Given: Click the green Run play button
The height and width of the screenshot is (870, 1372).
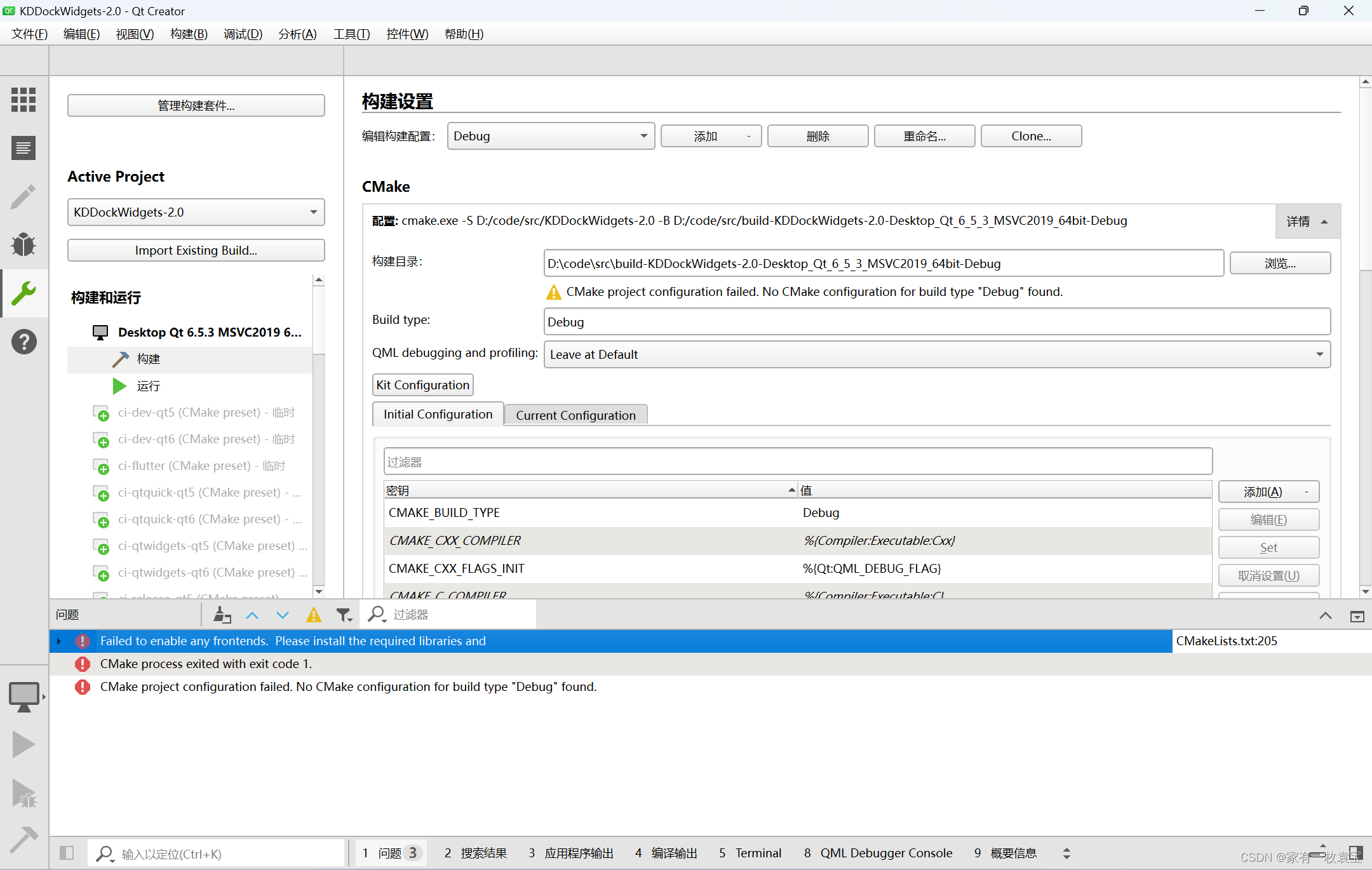Looking at the screenshot, I should point(24,744).
